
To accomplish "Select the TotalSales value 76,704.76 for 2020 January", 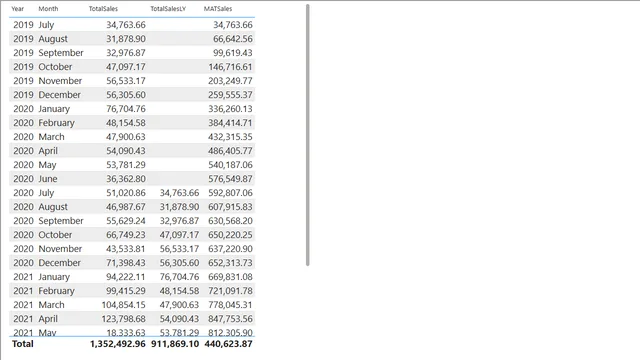I will [126, 109].
